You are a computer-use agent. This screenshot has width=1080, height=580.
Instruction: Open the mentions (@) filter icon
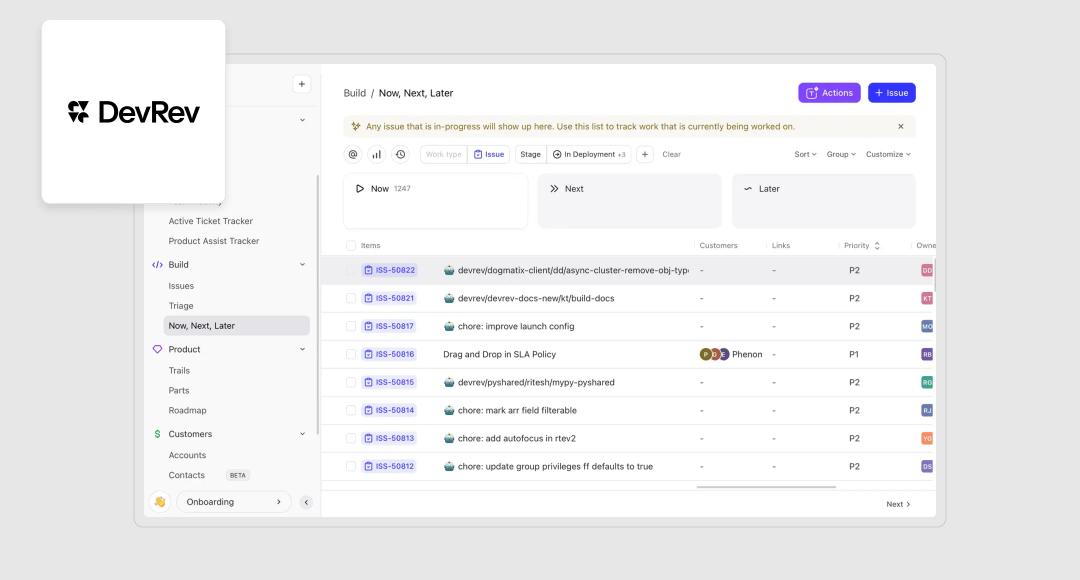(353, 154)
